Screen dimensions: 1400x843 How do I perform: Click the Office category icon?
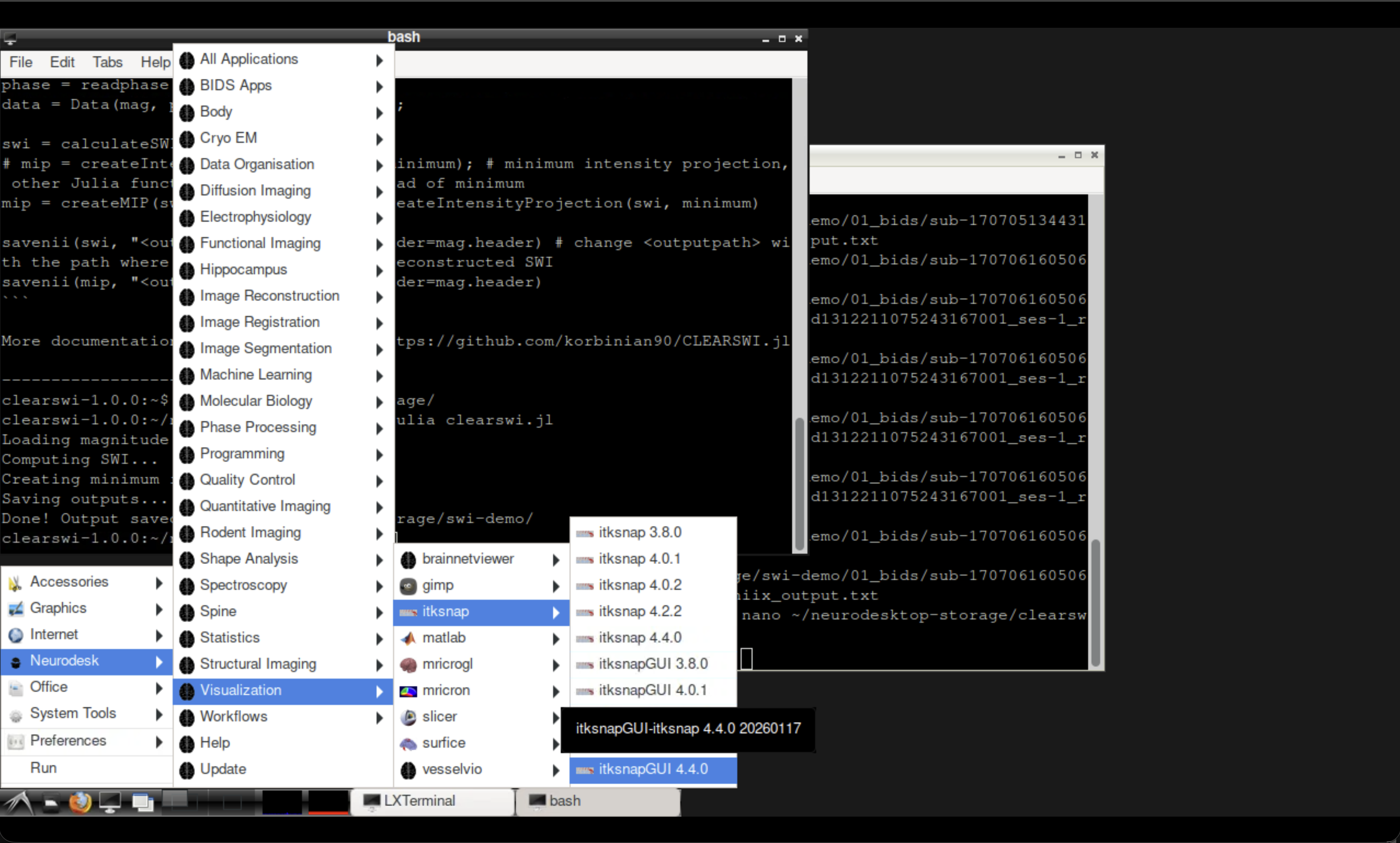[x=16, y=688]
